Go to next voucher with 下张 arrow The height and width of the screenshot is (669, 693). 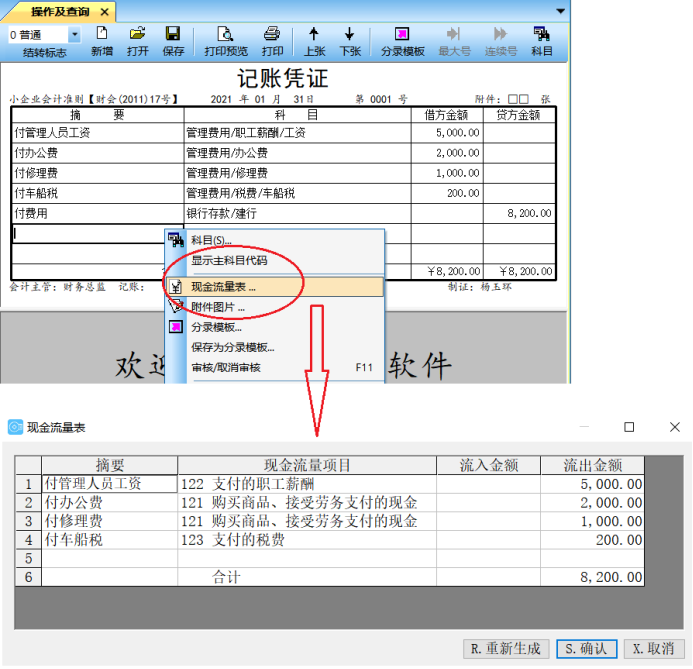tap(349, 40)
